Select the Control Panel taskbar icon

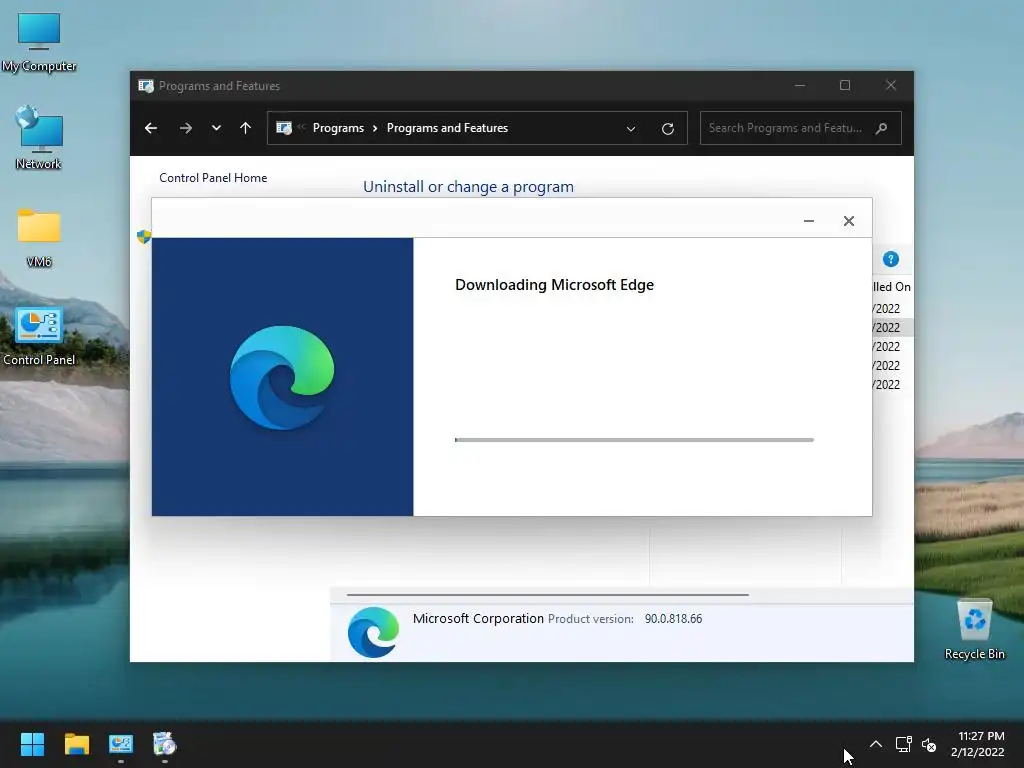pos(121,744)
